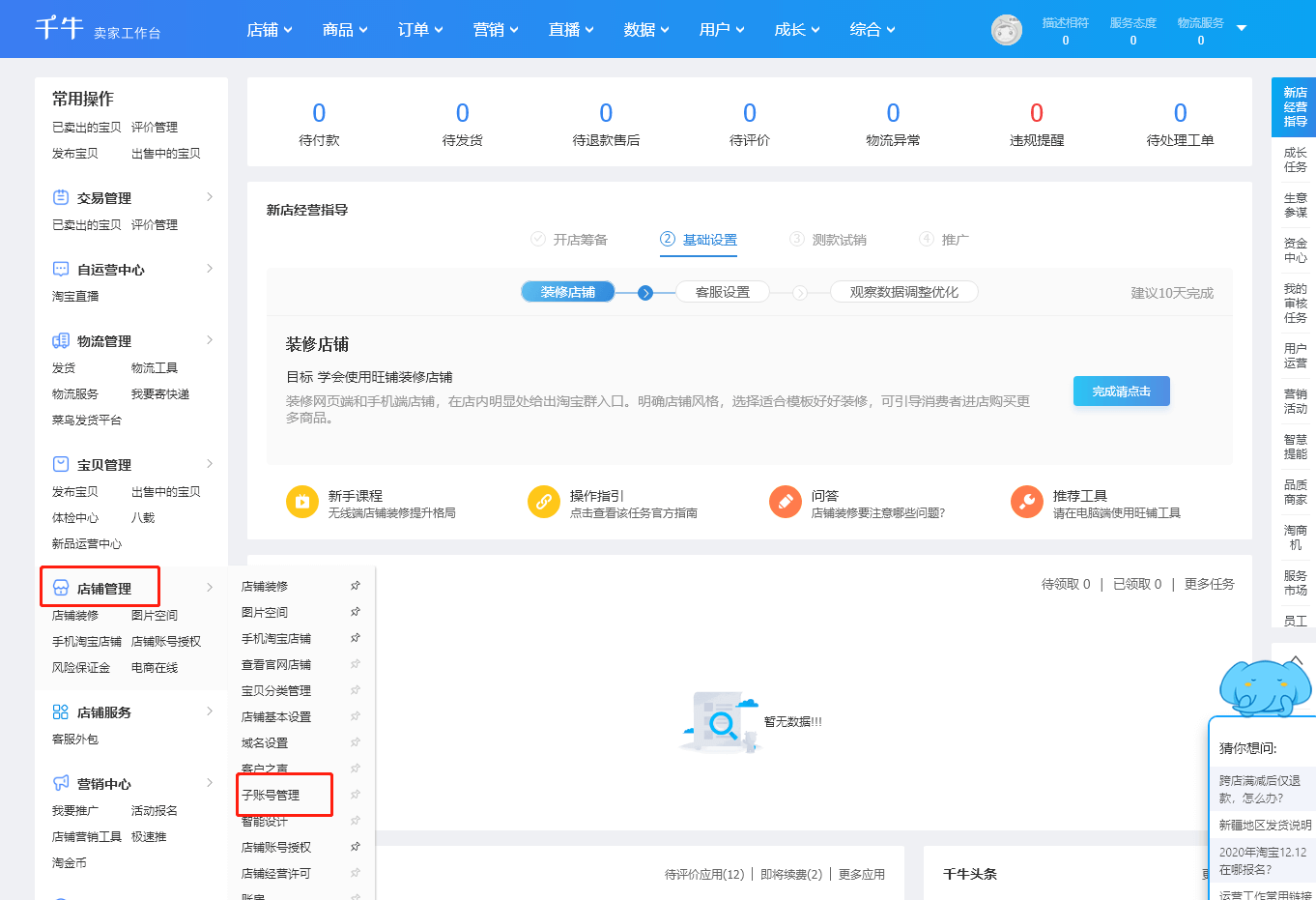Open the account dropdown arrow in header
Image resolution: width=1316 pixels, height=900 pixels.
pyautogui.click(x=1242, y=28)
